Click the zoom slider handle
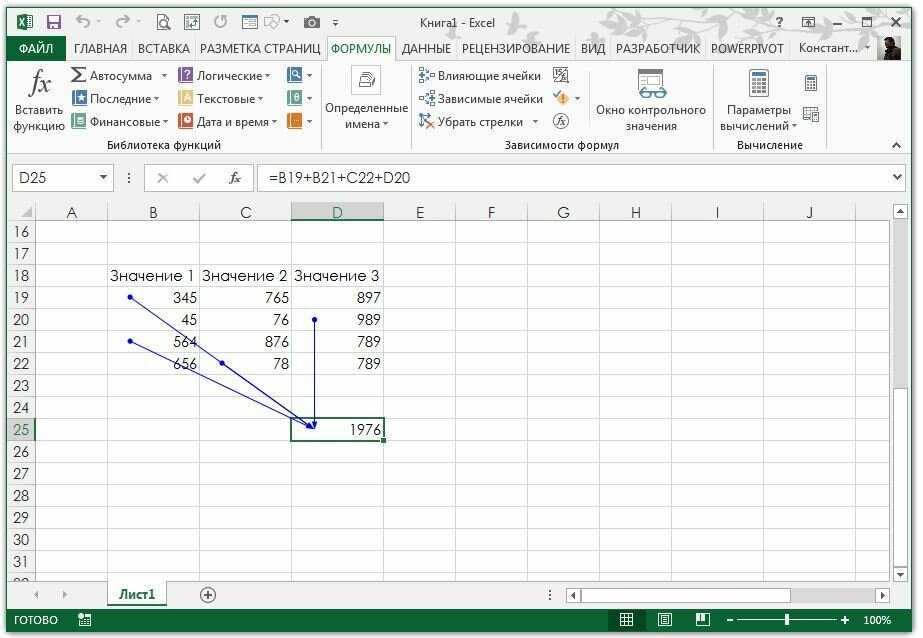The image size is (923, 638). pyautogui.click(x=786, y=620)
